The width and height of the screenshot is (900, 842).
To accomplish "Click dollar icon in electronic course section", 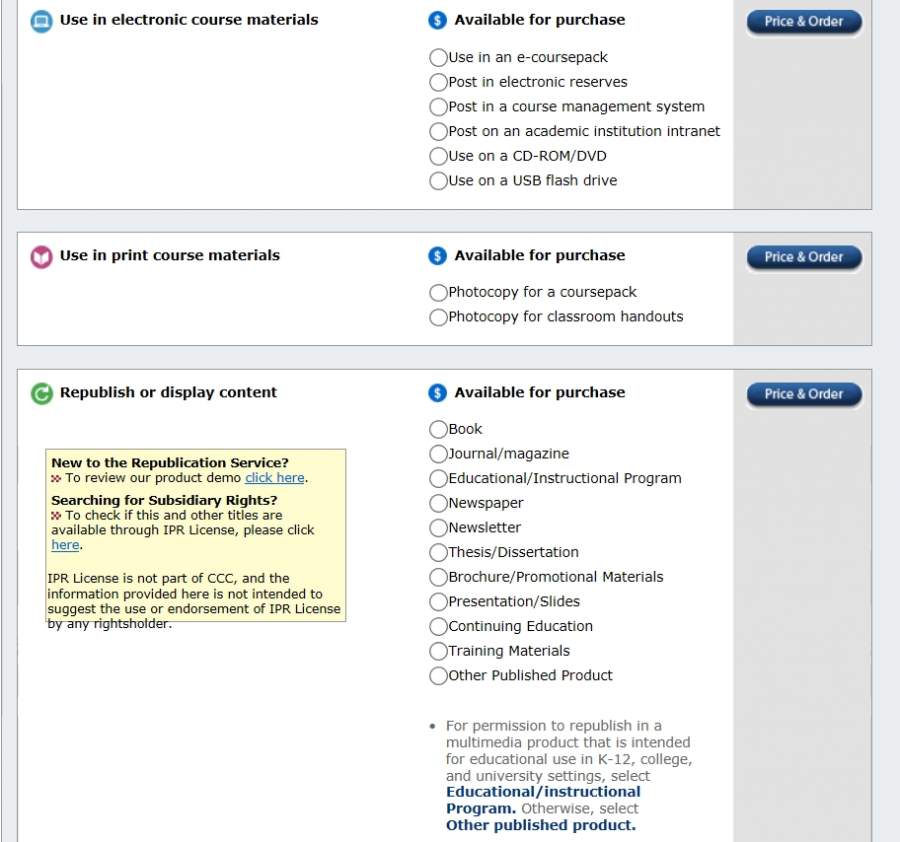I will (437, 20).
